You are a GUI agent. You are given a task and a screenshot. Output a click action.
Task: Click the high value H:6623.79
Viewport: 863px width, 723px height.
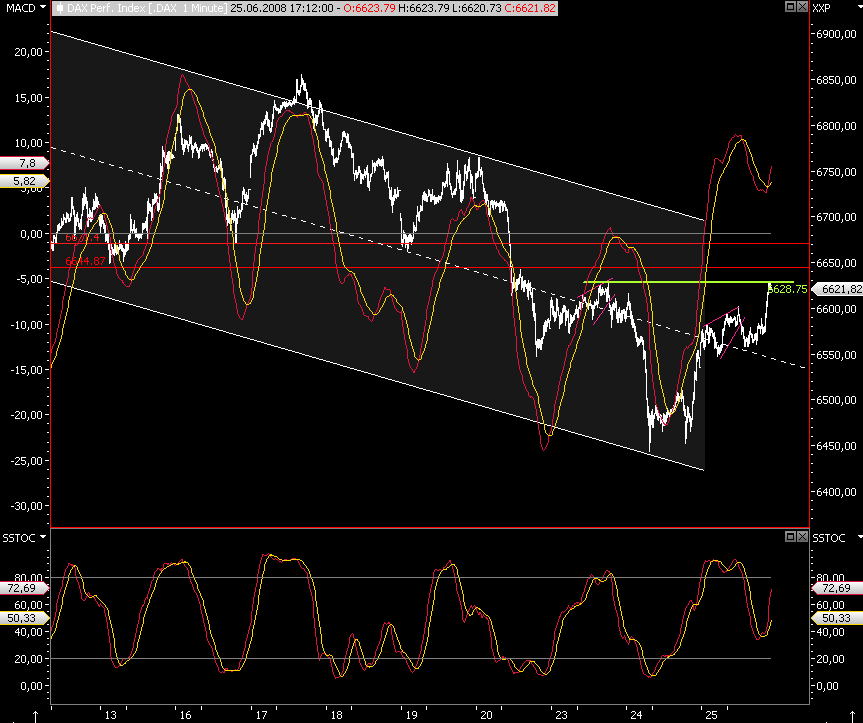(423, 8)
